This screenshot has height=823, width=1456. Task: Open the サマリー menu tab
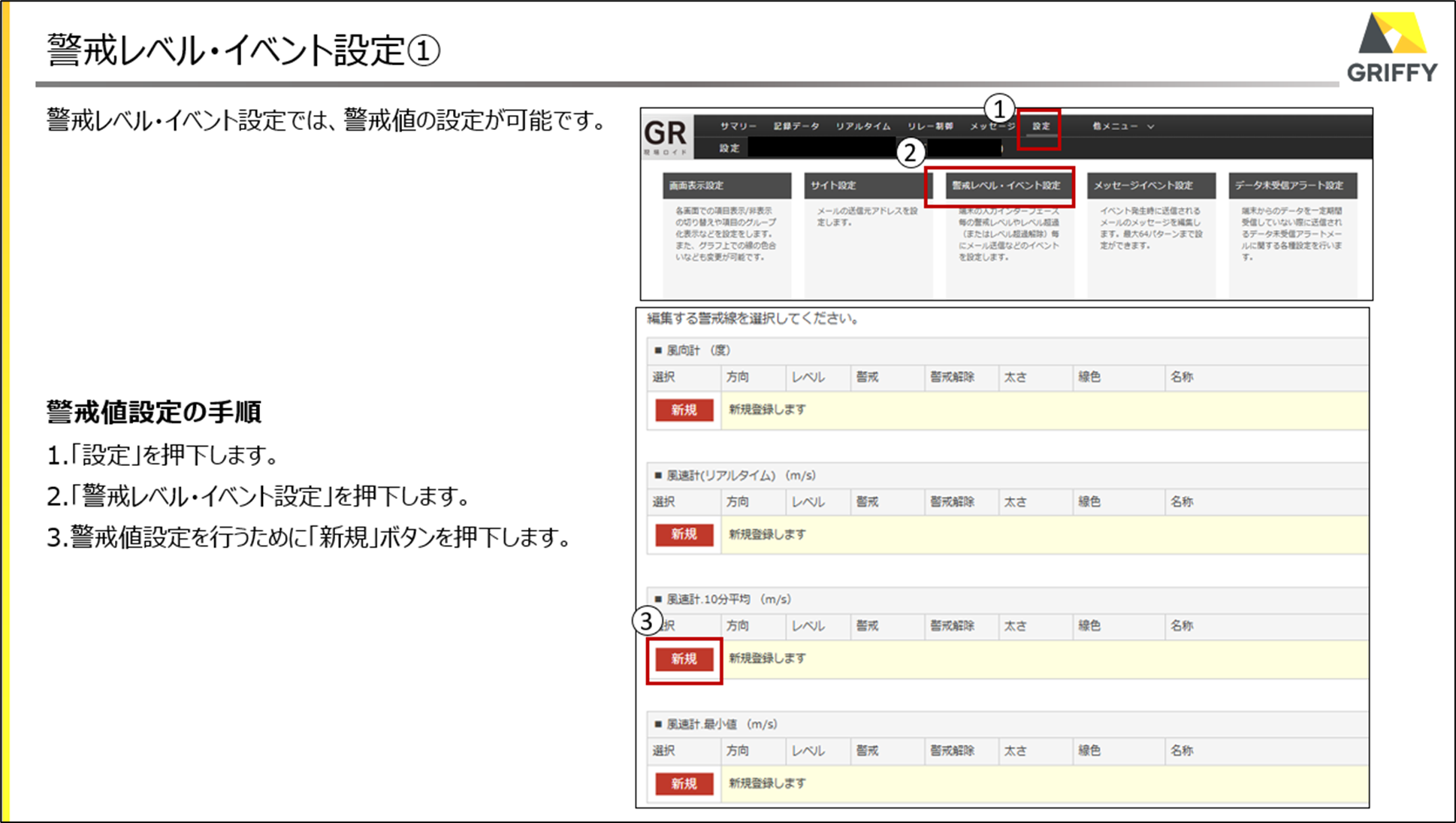coord(738,126)
